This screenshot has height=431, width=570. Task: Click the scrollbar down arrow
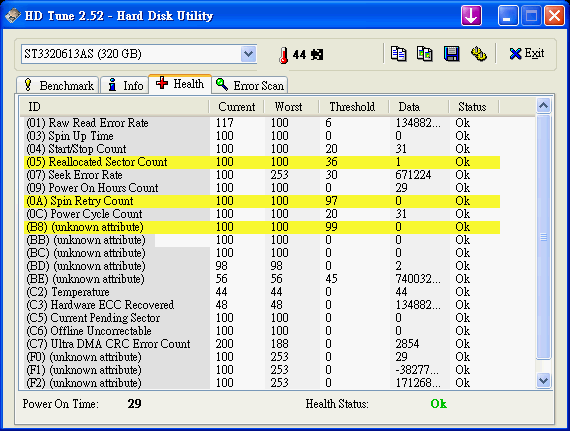[543, 380]
